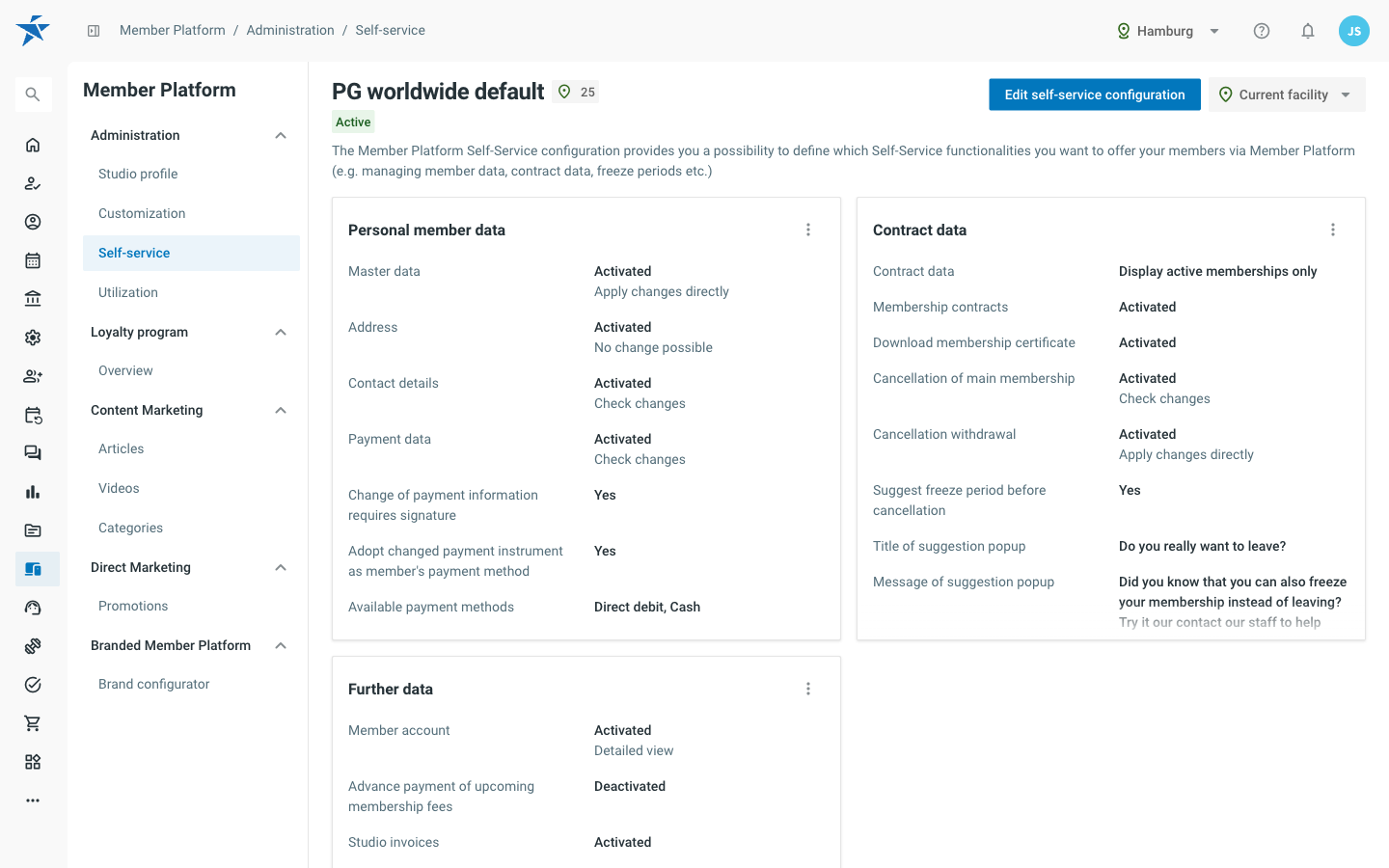The width and height of the screenshot is (1389, 868).
Task: Open the Current facility dropdown
Action: tap(1287, 95)
